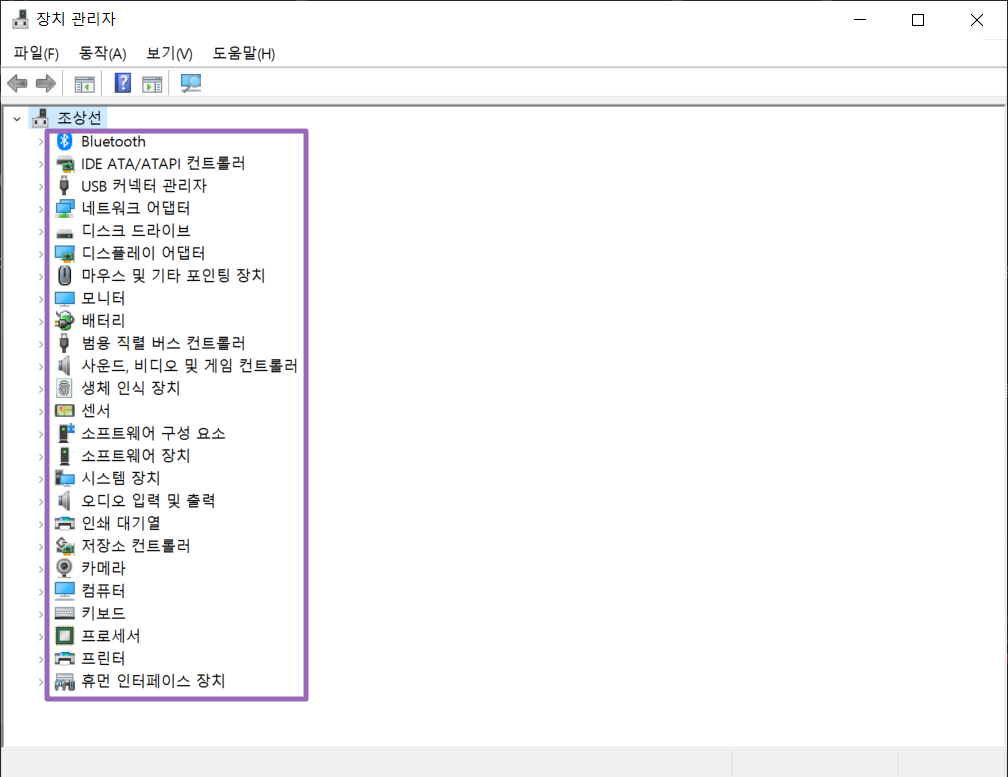Select the 휴먼 인터페이스 장치 item
Viewport: 1008px width, 777px height.
[153, 681]
